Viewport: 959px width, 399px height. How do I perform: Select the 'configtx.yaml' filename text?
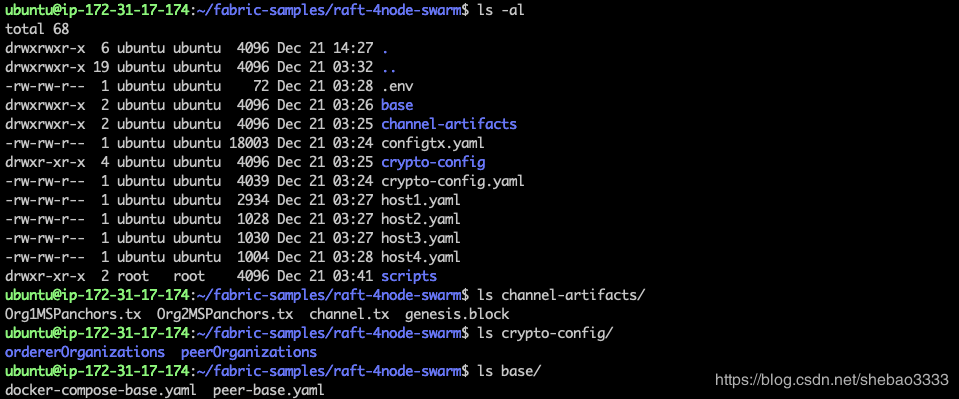point(432,143)
